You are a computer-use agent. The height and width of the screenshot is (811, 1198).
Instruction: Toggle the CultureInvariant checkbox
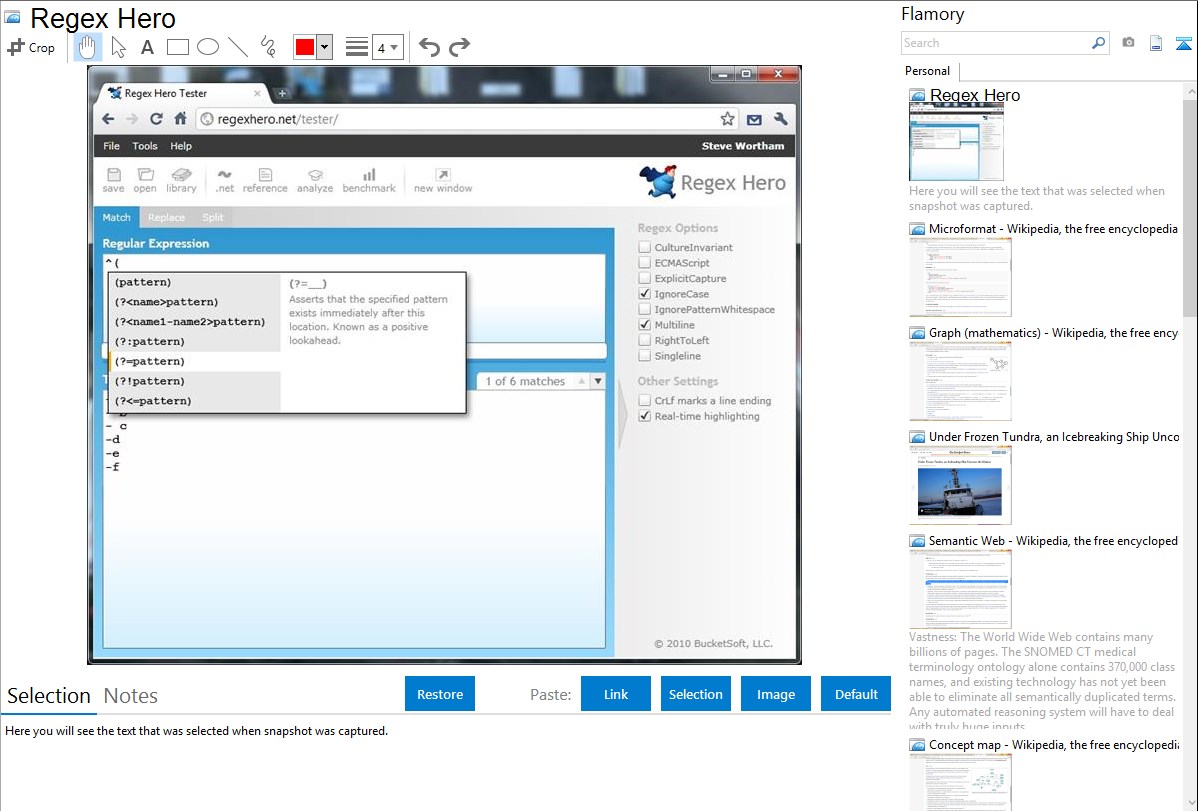(x=645, y=247)
